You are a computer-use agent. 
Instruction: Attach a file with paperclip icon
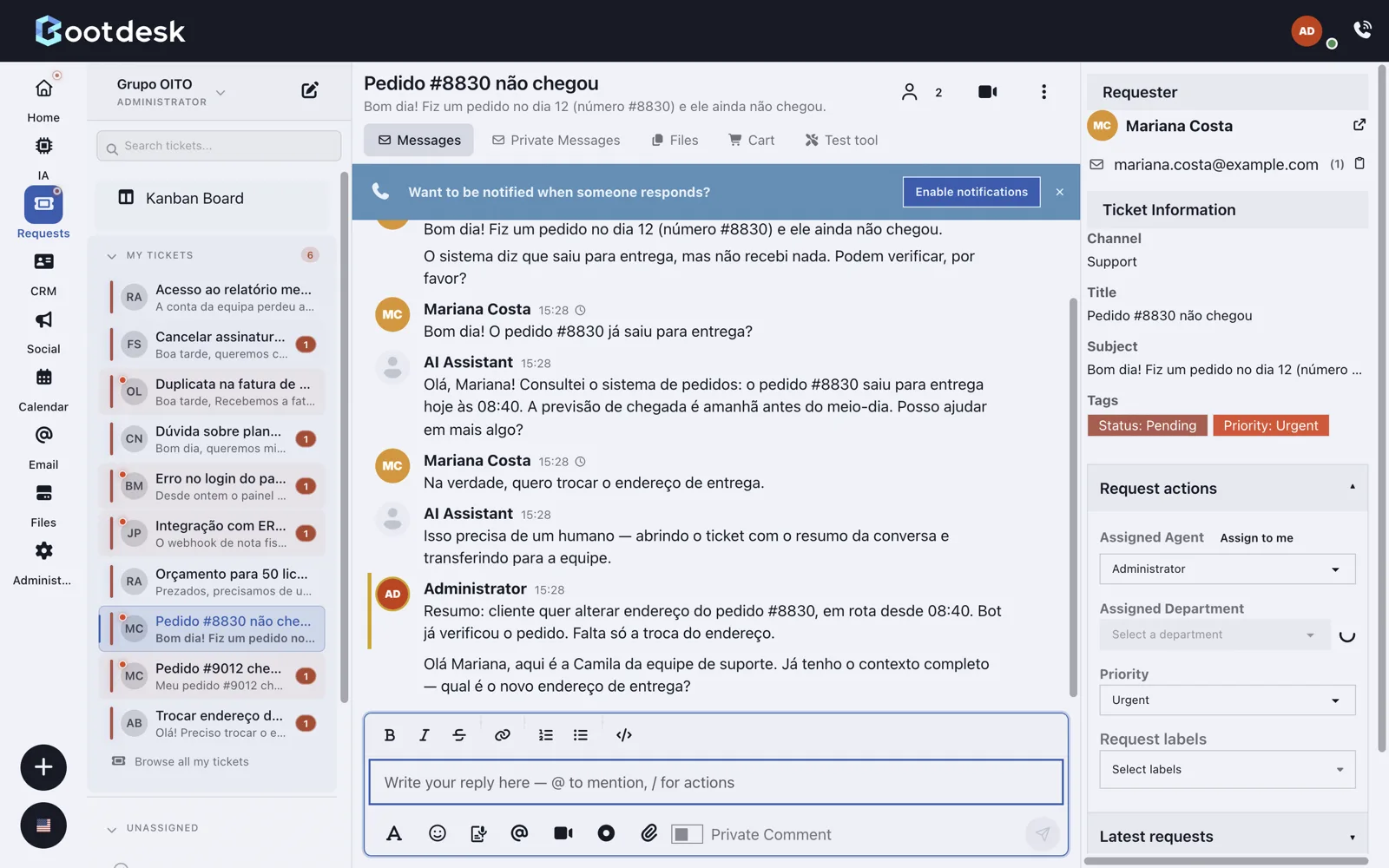[x=649, y=833]
